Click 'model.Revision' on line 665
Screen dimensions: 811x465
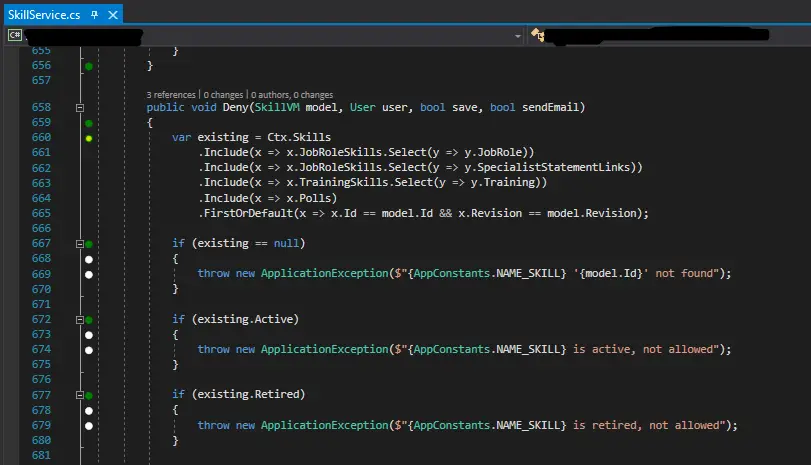click(x=591, y=213)
